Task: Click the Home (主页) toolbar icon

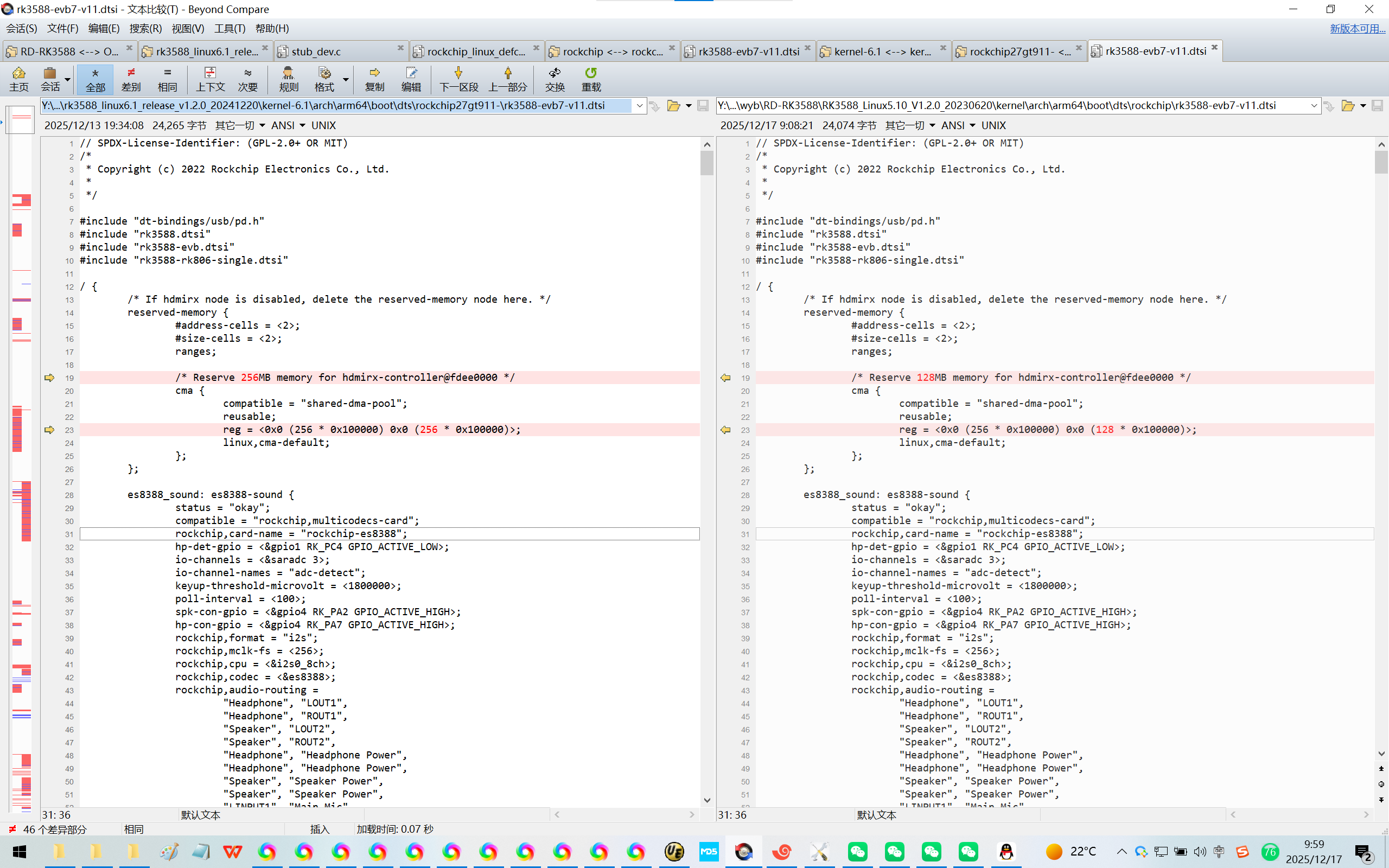Action: click(18, 79)
